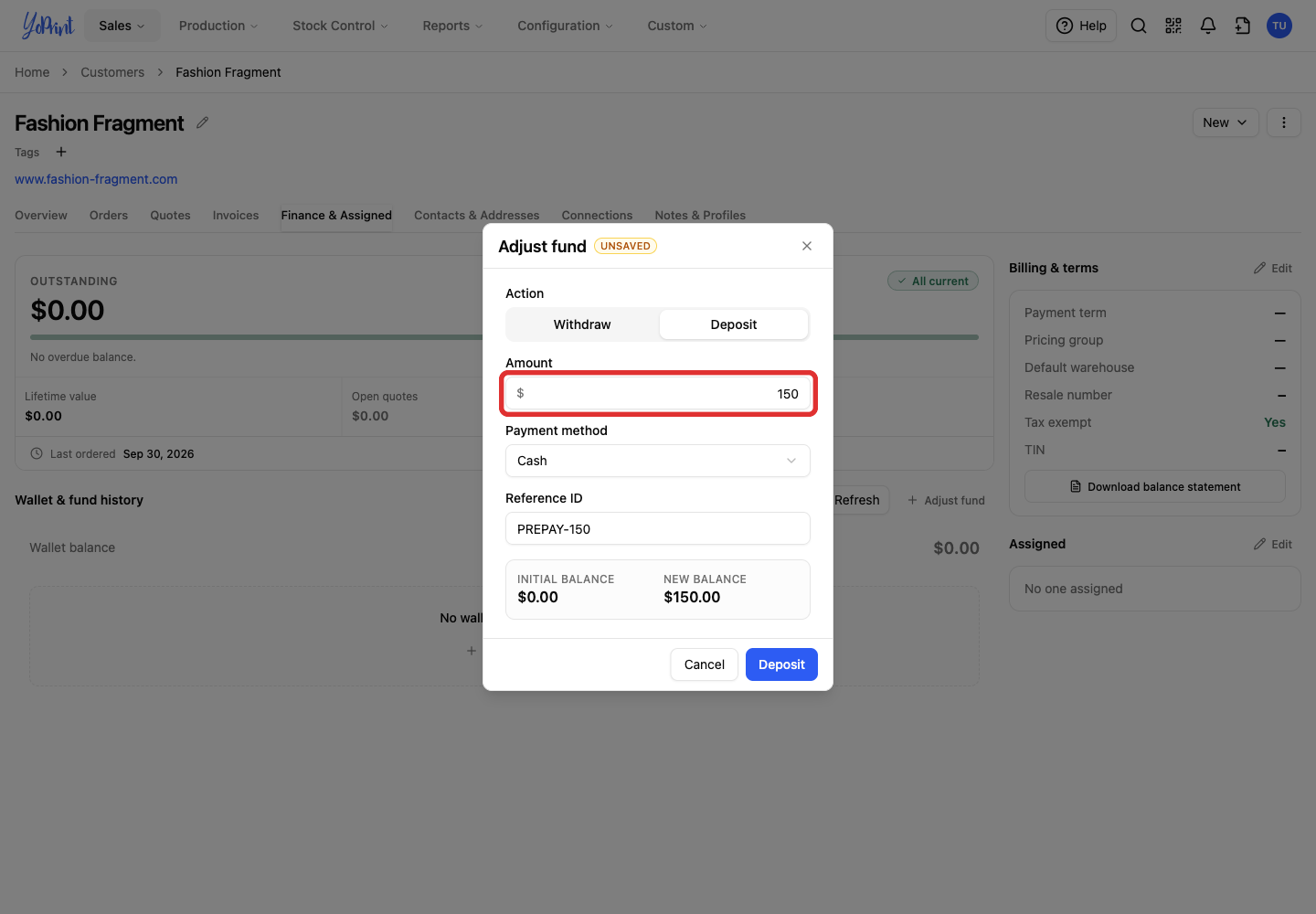Close the Adjust fund dialog with X
This screenshot has width=1316, height=914.
click(807, 246)
